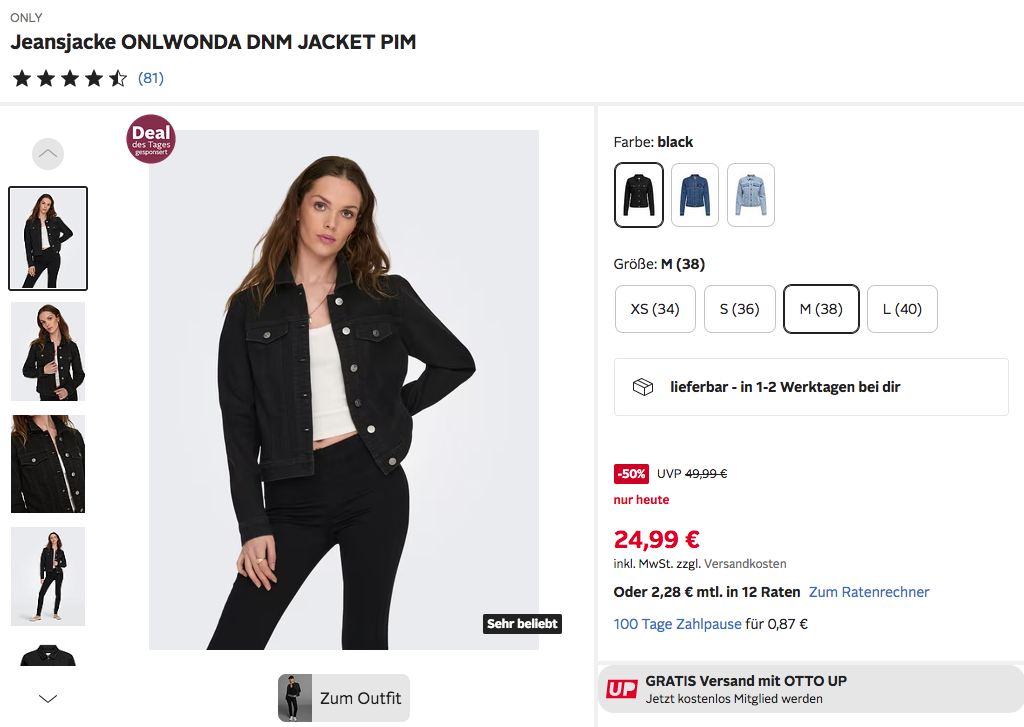Open the Zum Ratenrechner link
The image size is (1024, 727).
869,592
